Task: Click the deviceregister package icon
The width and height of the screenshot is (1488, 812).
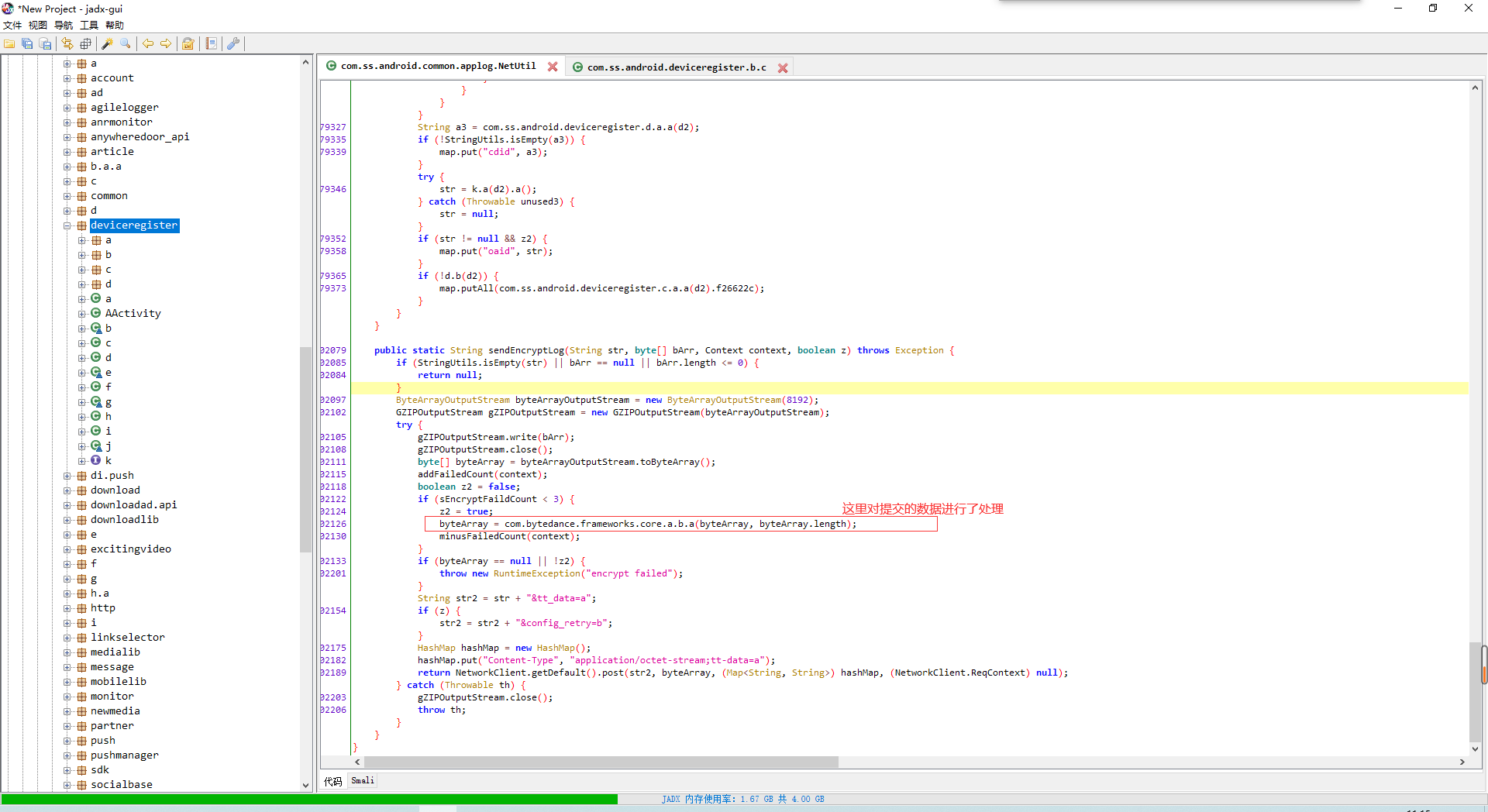Action: pos(81,225)
